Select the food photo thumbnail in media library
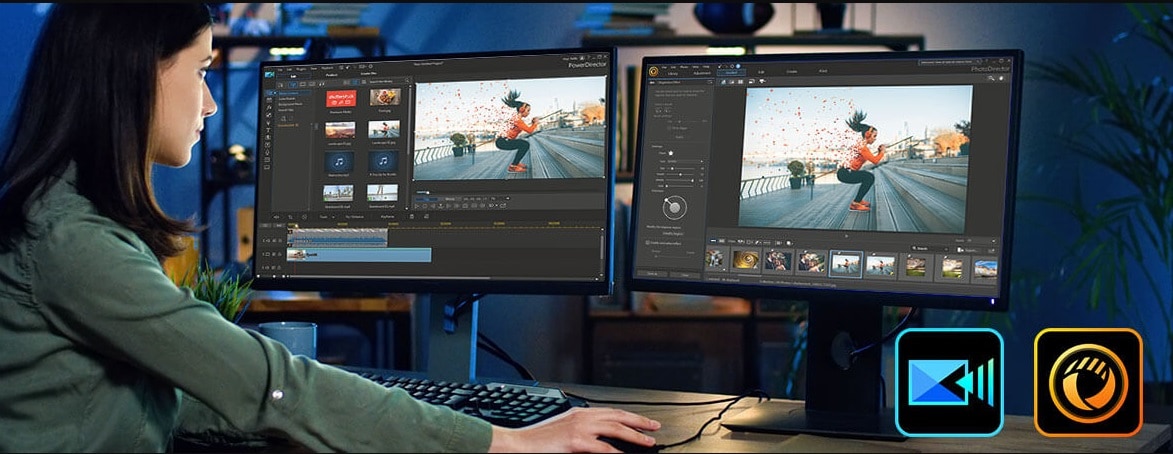This screenshot has width=1173, height=454. (385, 96)
